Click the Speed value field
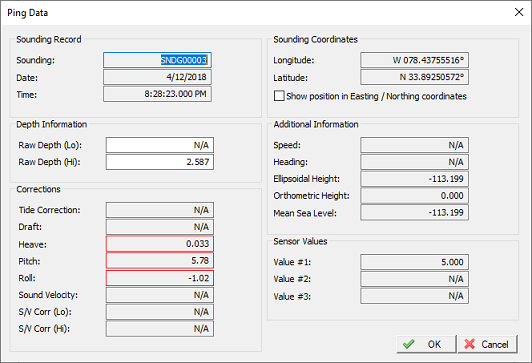532x363 pixels. pyautogui.click(x=414, y=145)
